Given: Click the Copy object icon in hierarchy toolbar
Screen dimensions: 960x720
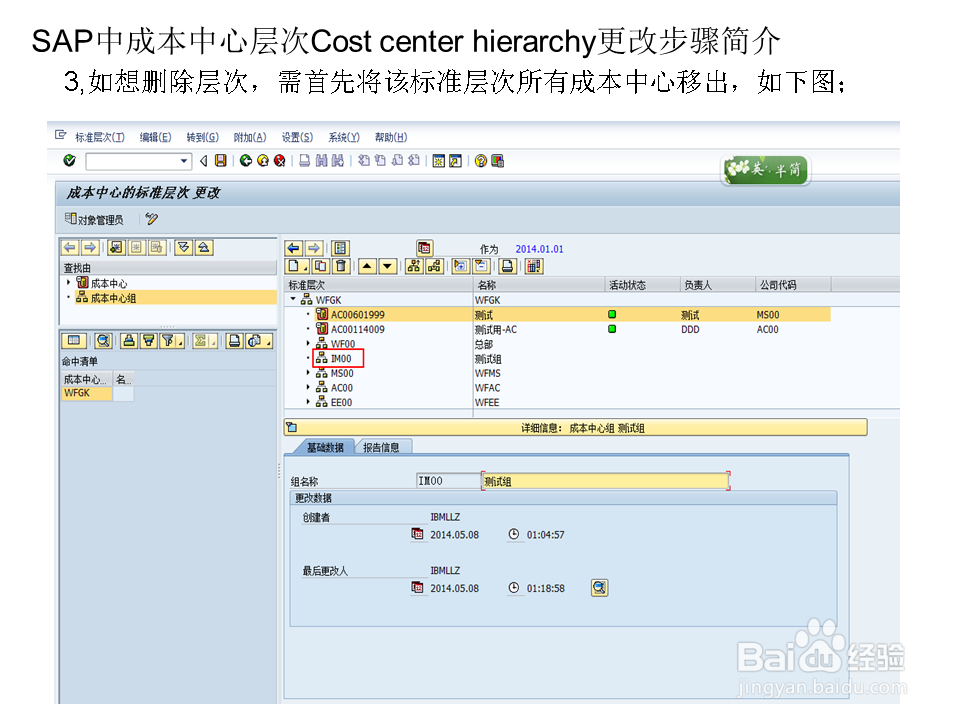Looking at the screenshot, I should [320, 266].
